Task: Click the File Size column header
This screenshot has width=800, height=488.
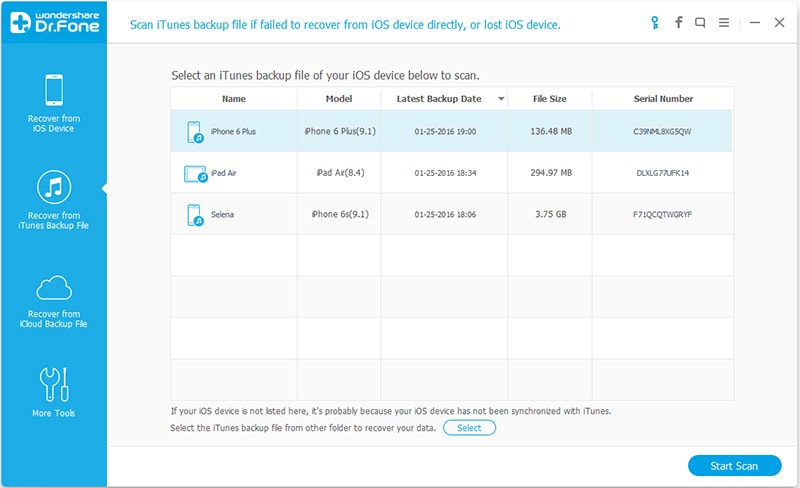Action: 549,99
